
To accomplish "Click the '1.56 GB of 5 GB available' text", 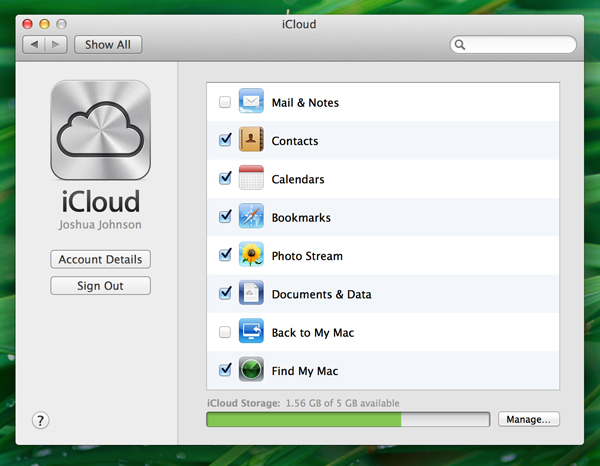I will pyautogui.click(x=342, y=403).
